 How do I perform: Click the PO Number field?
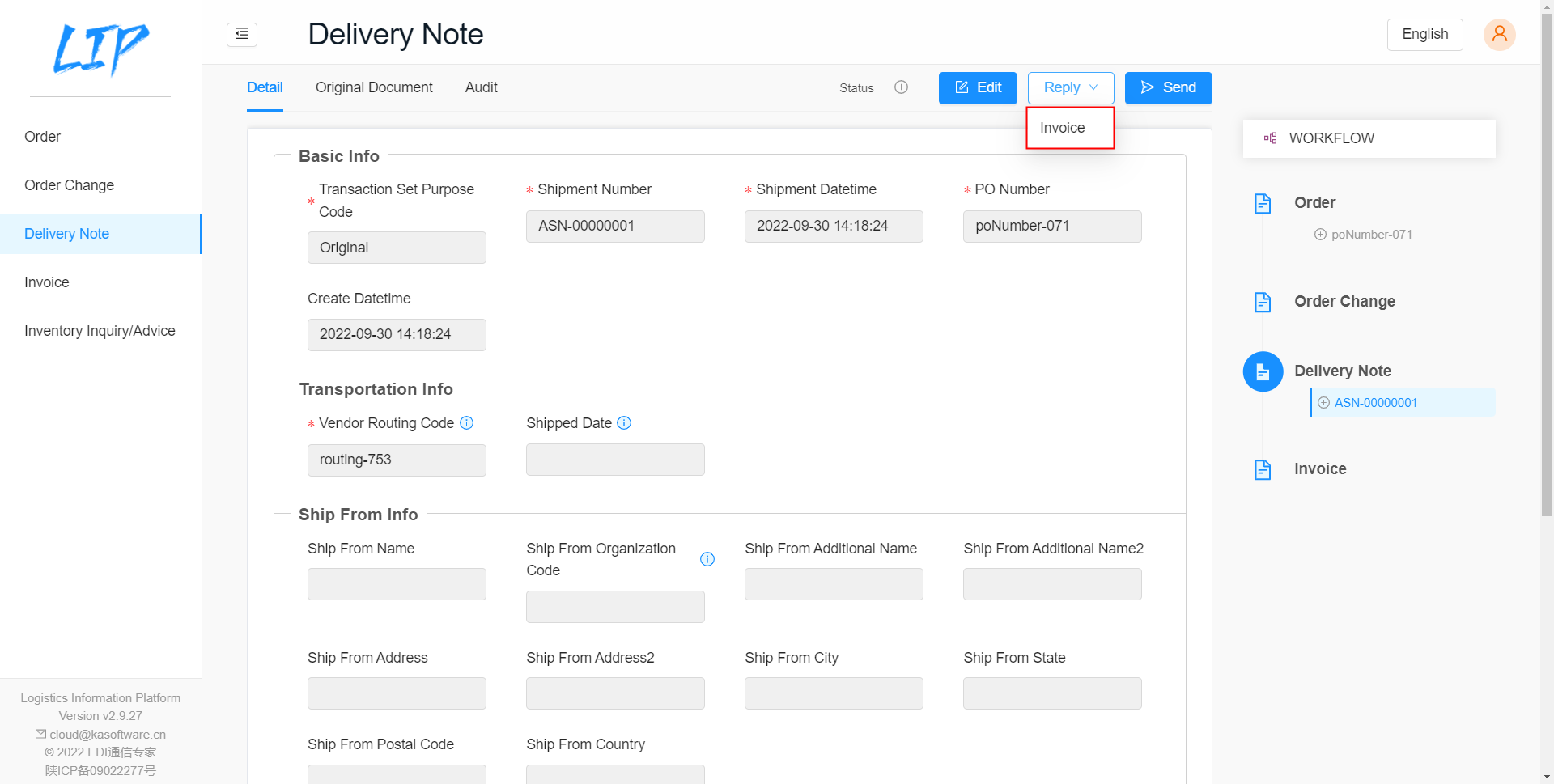[x=1052, y=227]
